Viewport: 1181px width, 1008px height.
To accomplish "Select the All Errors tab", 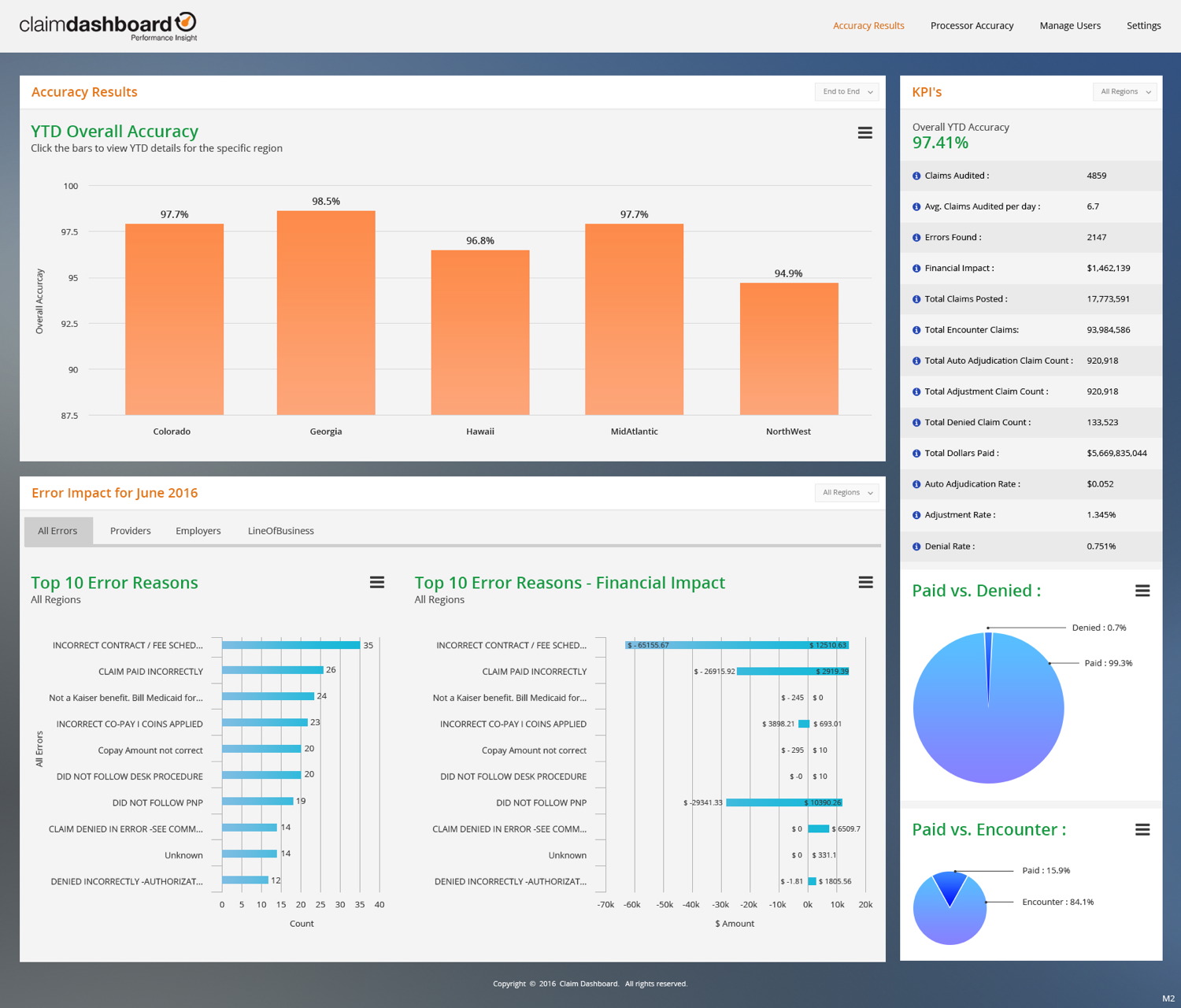I will pos(58,531).
